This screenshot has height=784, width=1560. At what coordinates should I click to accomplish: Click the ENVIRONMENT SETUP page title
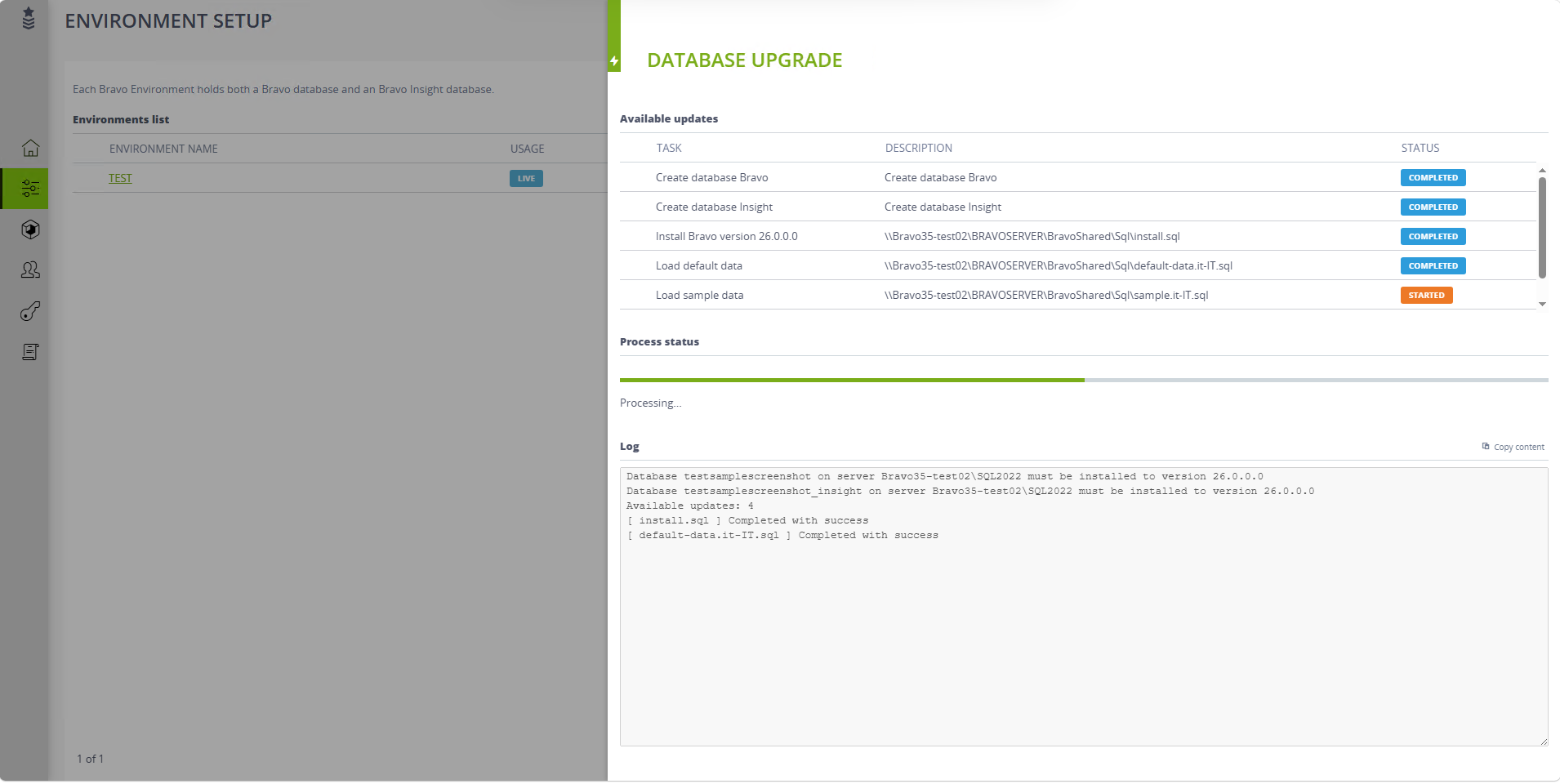(x=168, y=21)
